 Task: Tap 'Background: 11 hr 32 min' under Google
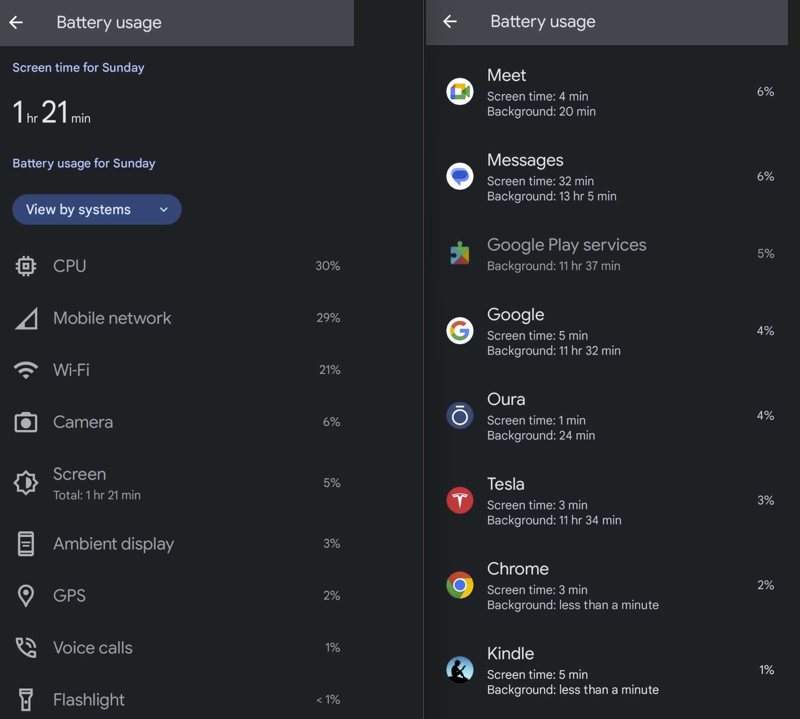[x=554, y=351]
